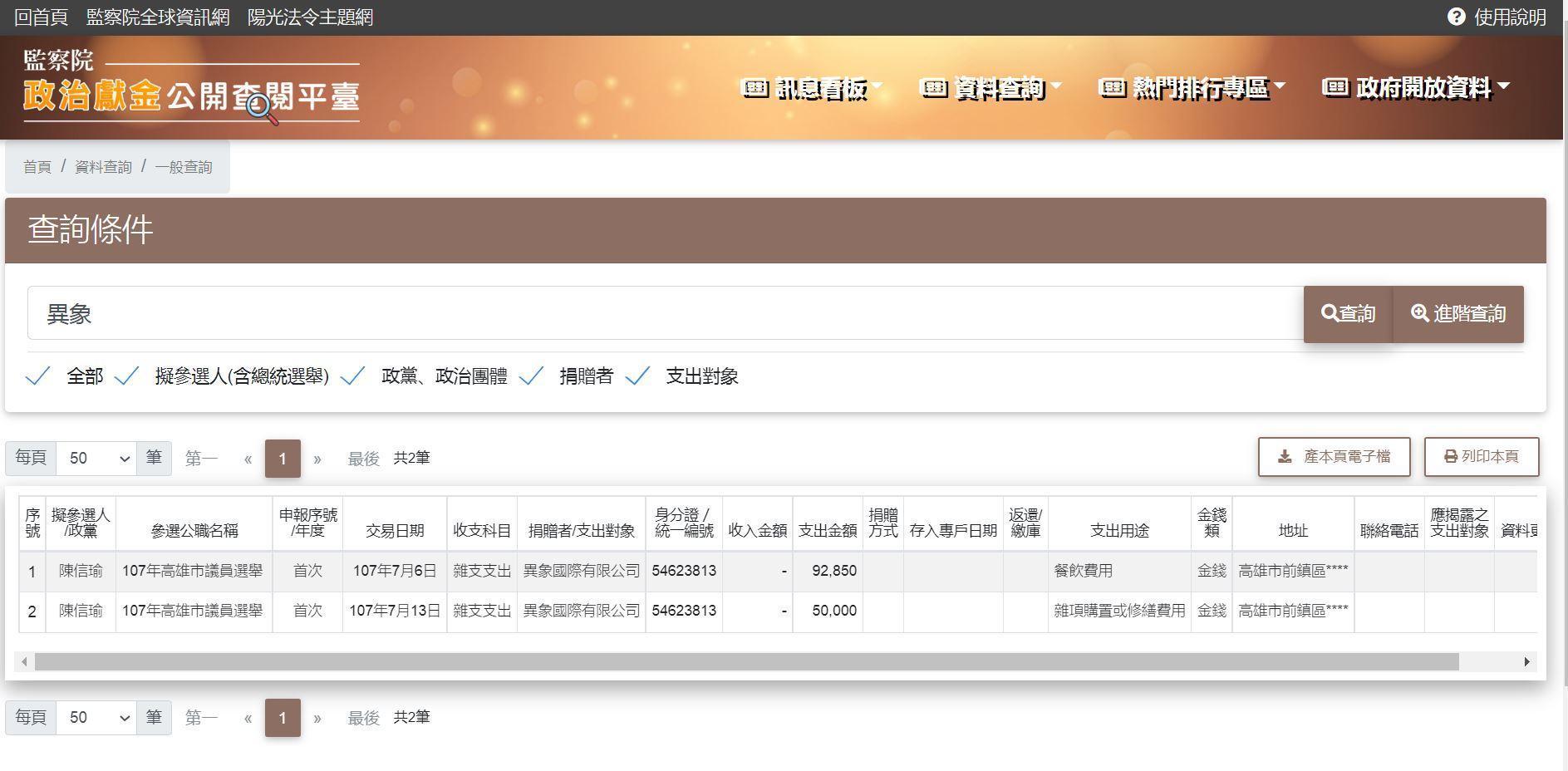Toggle 擬參選人(含總統選舉) filter
The height and width of the screenshot is (771, 1568).
[x=126, y=376]
